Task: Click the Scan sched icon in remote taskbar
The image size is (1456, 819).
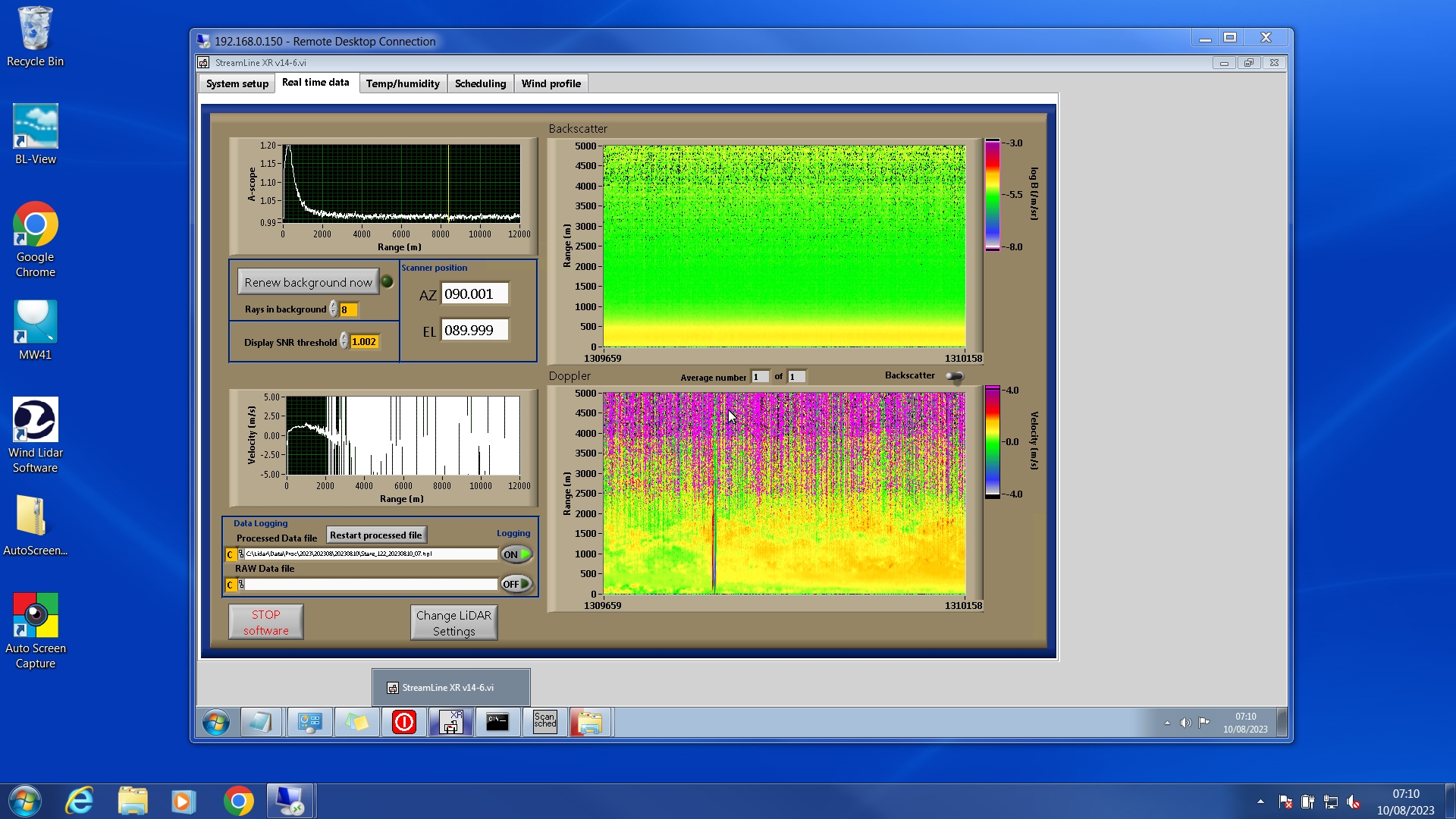Action: coord(544,722)
